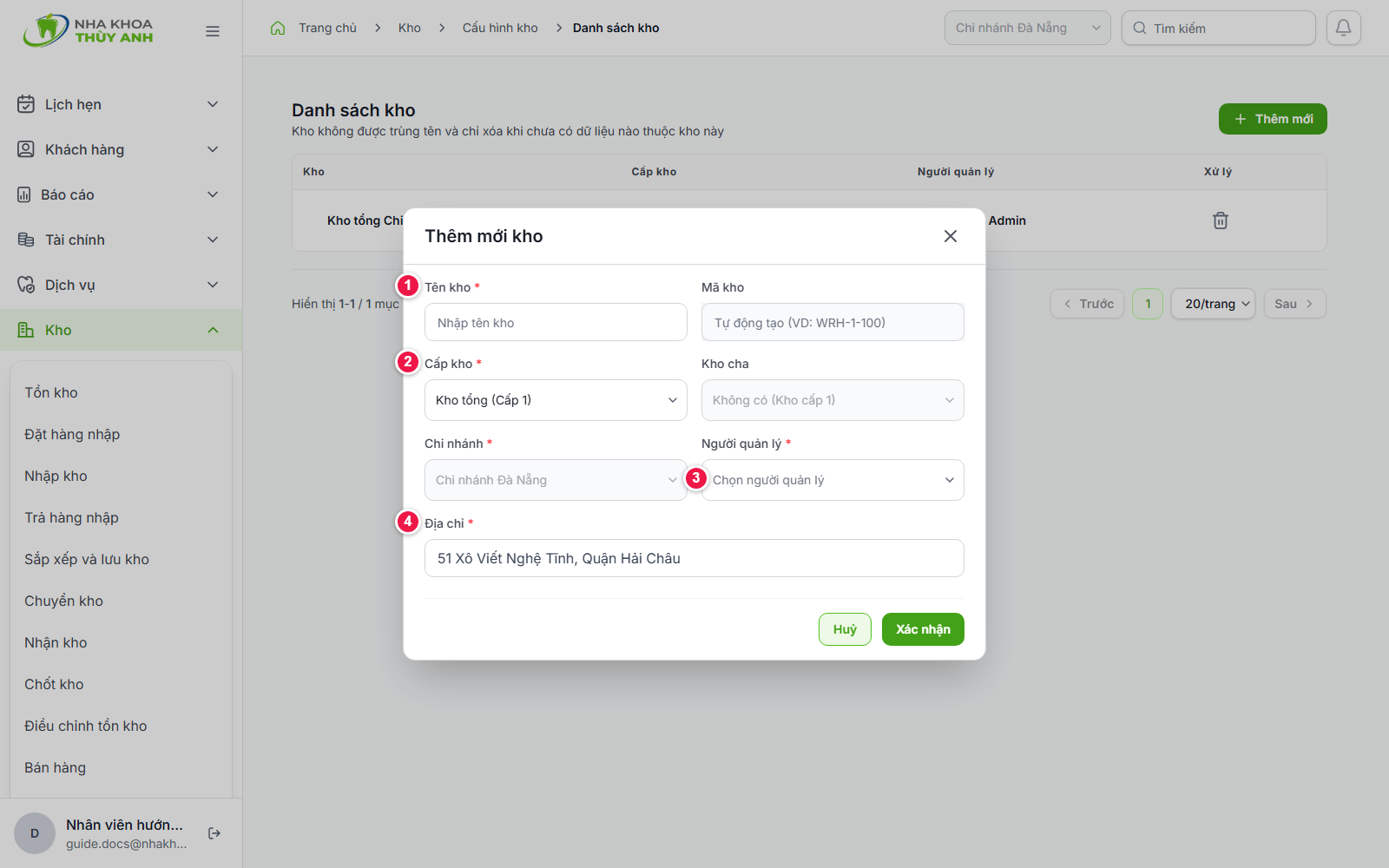Image resolution: width=1389 pixels, height=868 pixels.
Task: Click the Xác nhận button
Action: [923, 629]
